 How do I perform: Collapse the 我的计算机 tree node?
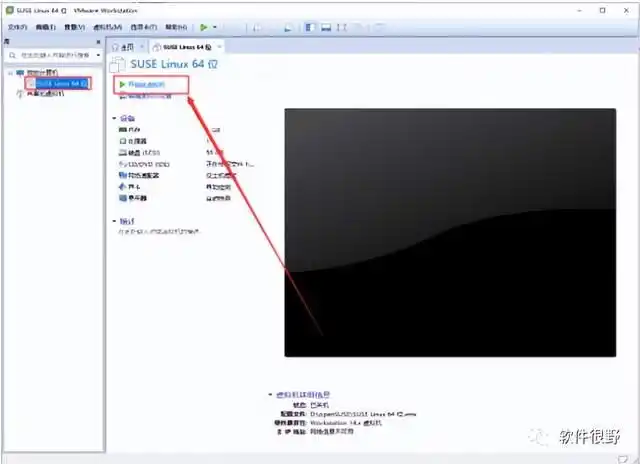pos(10,73)
